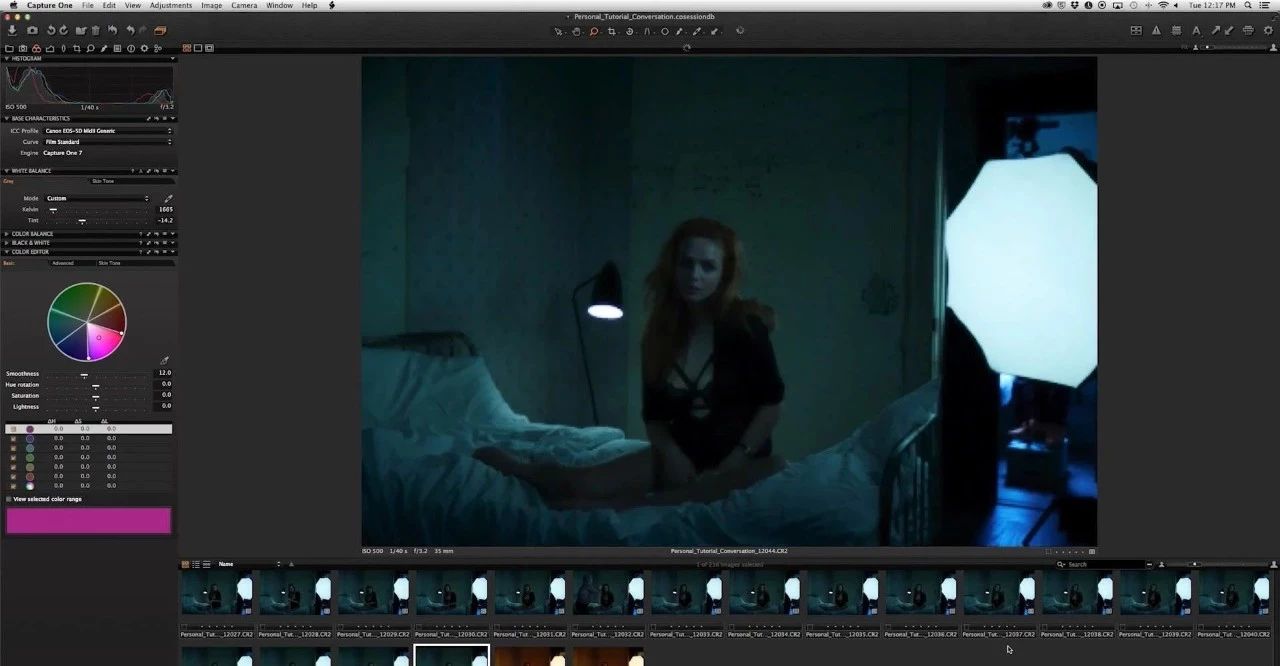The image size is (1280, 666).
Task: Toggle checkbox of the green color row
Action: coord(13,457)
